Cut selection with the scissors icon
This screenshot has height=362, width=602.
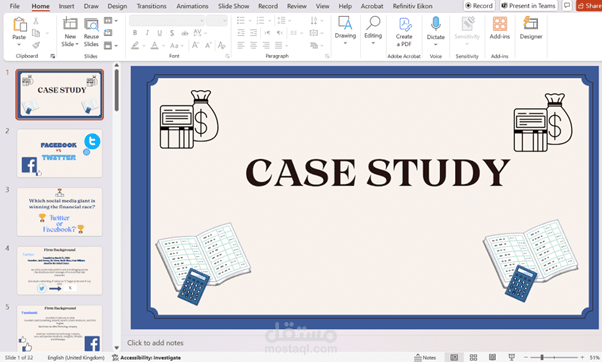click(x=36, y=21)
